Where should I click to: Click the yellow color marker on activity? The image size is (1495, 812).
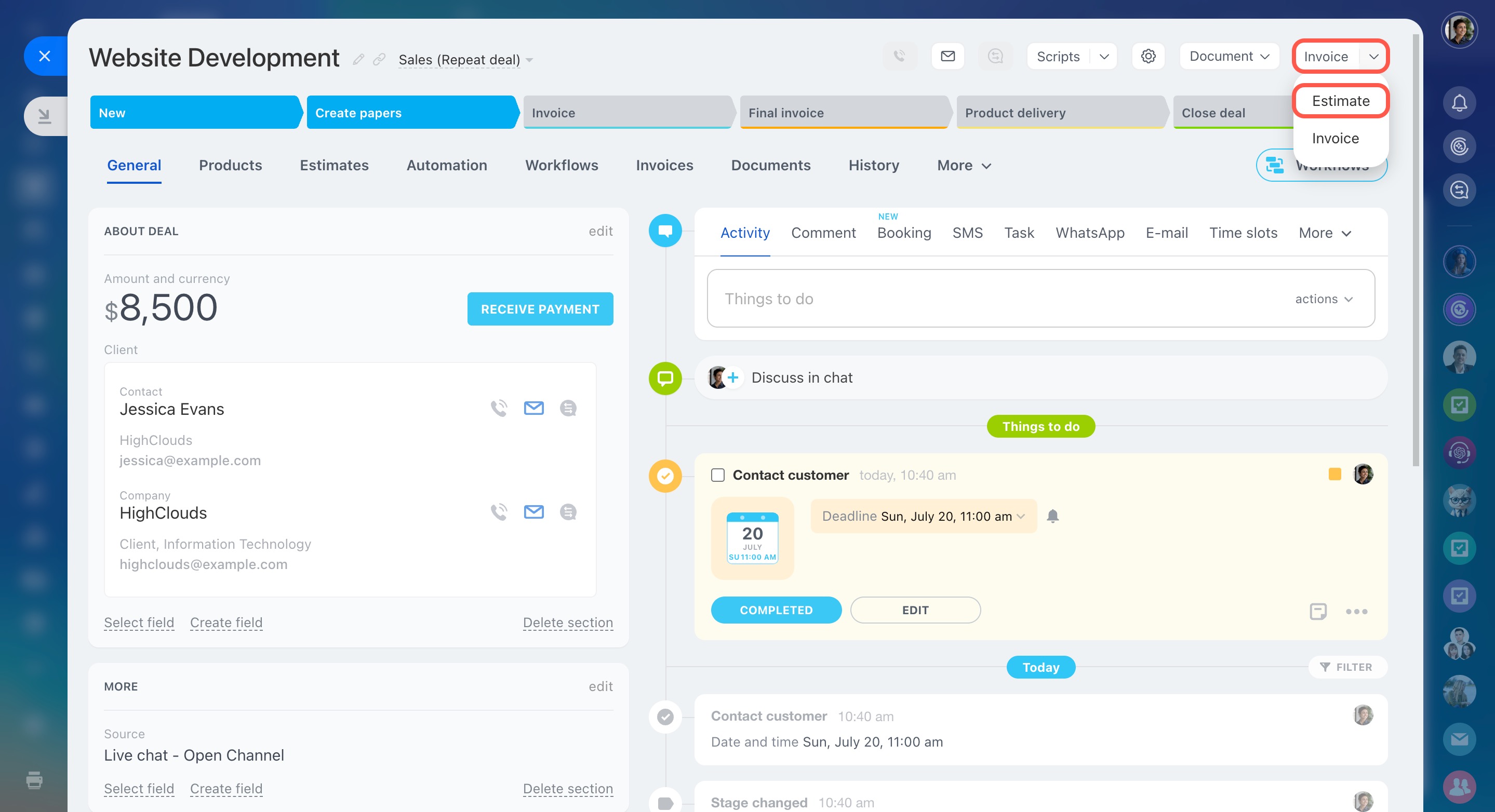coord(1334,475)
